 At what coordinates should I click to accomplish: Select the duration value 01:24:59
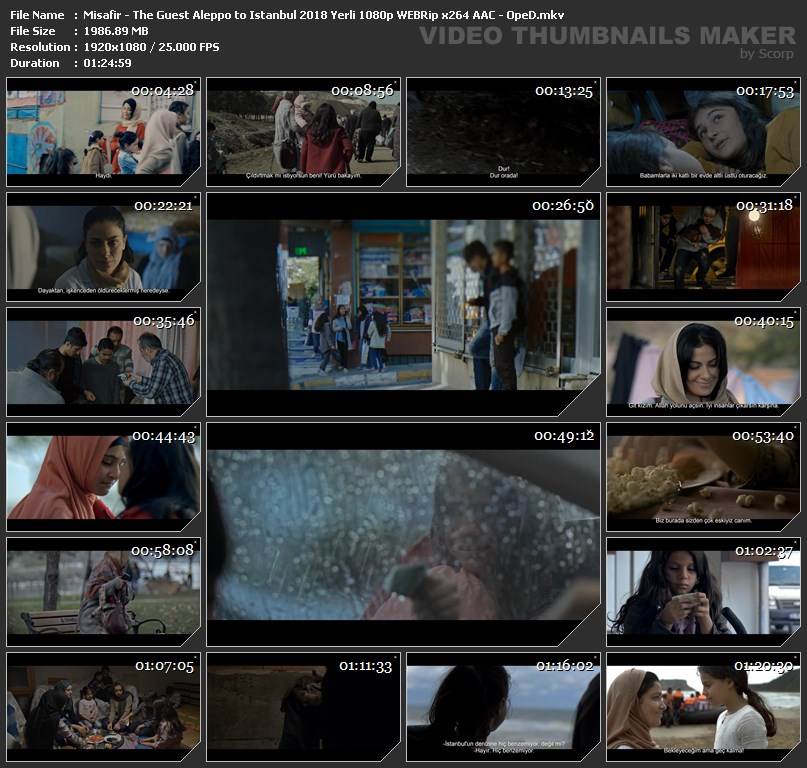tap(108, 63)
